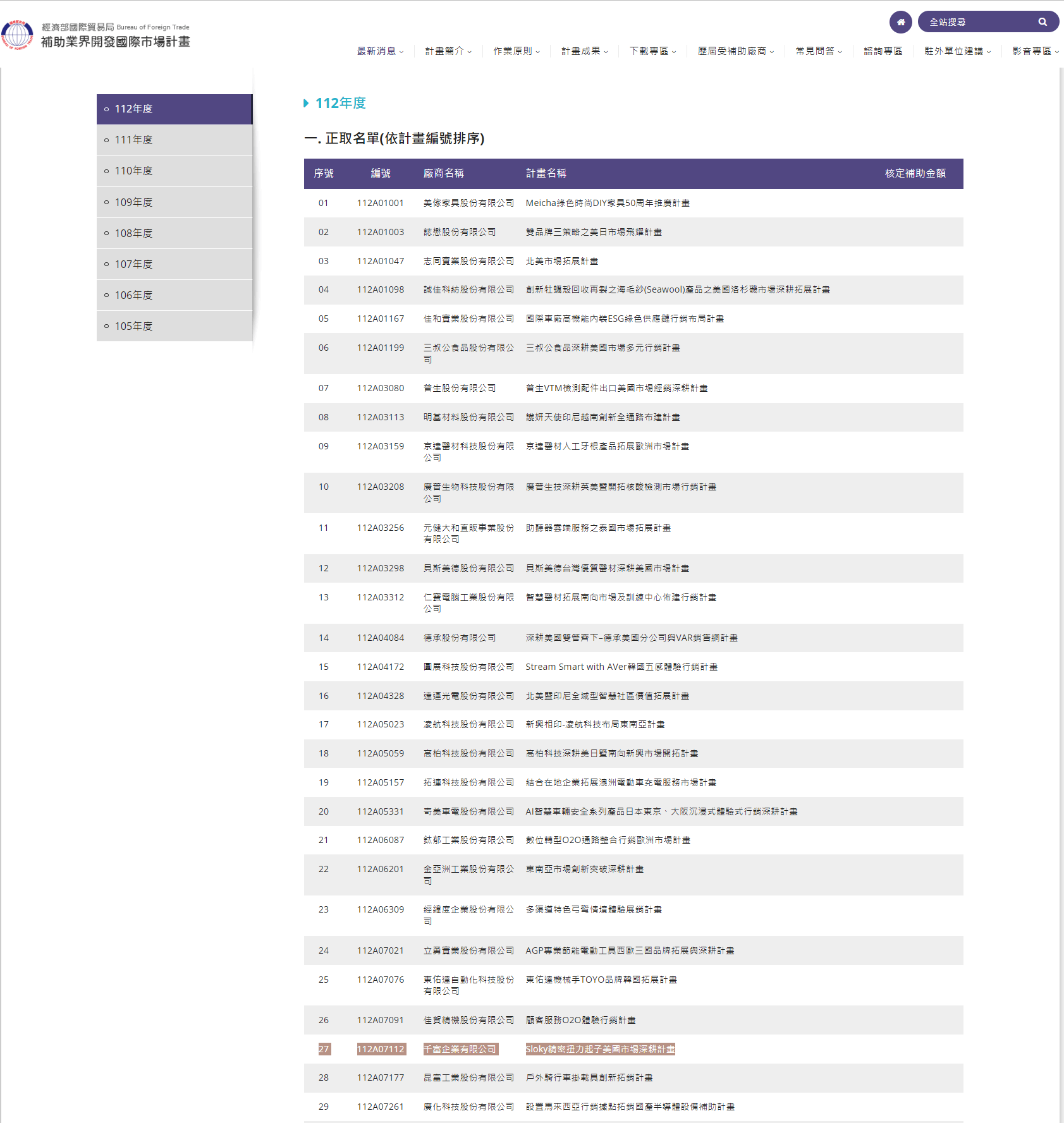
Task: Click company 廣普生物科技股份有限公司
Action: click(x=469, y=492)
